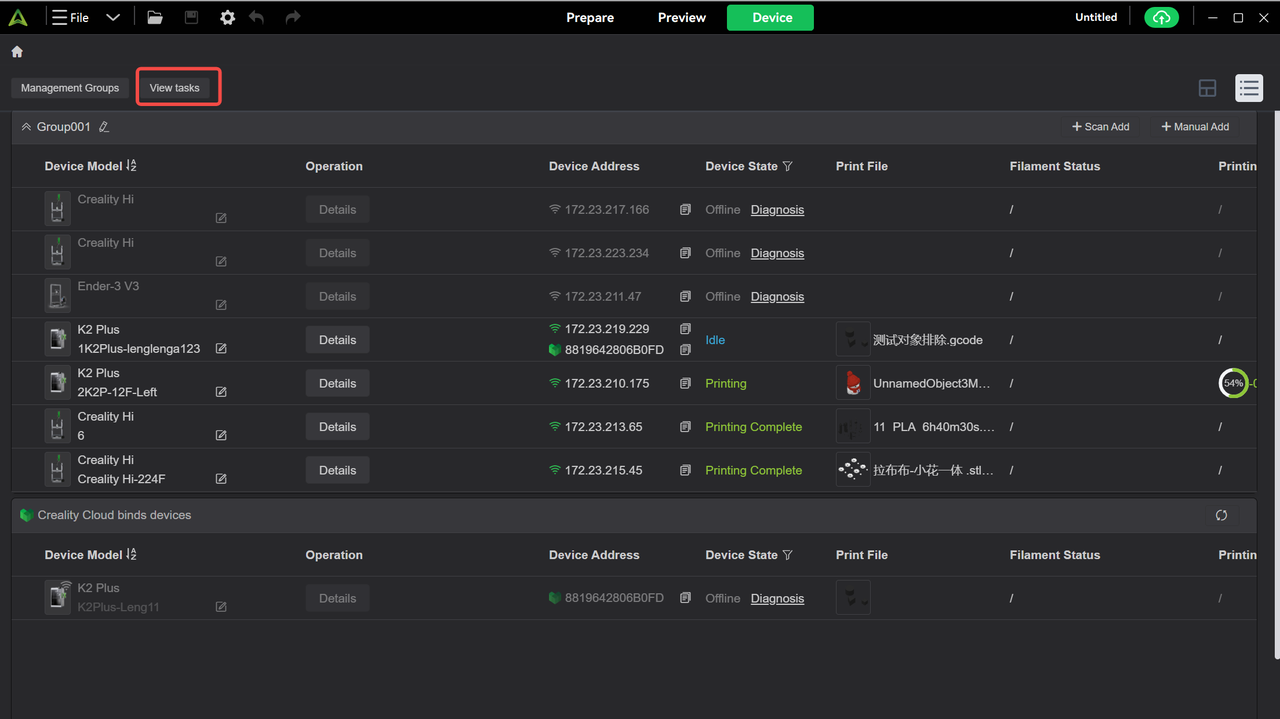
Task: Edit name of 1K2Plus-lenglenga123 device
Action: [x=221, y=349]
